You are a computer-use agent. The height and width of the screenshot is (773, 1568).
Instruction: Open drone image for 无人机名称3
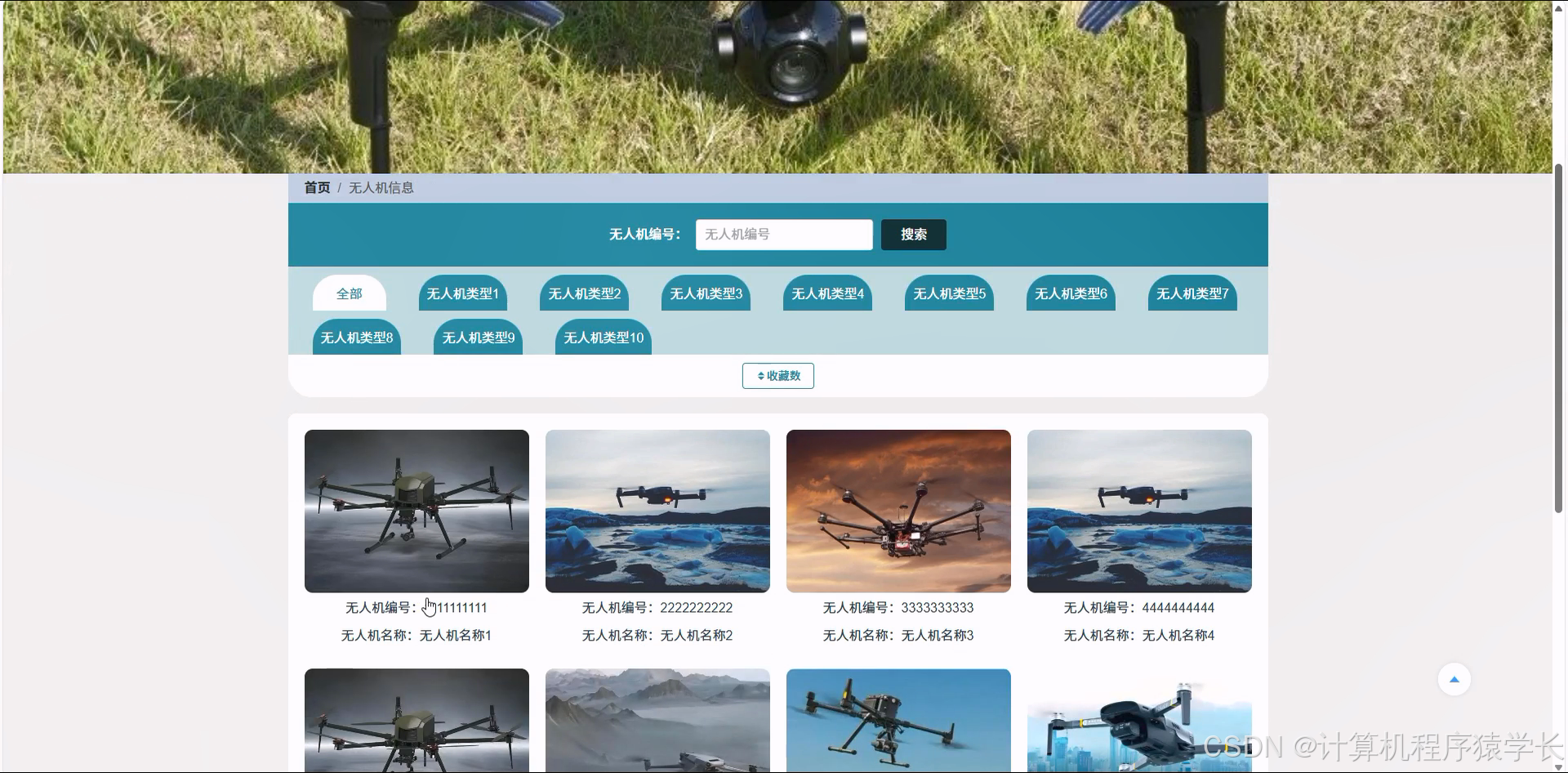click(x=898, y=511)
